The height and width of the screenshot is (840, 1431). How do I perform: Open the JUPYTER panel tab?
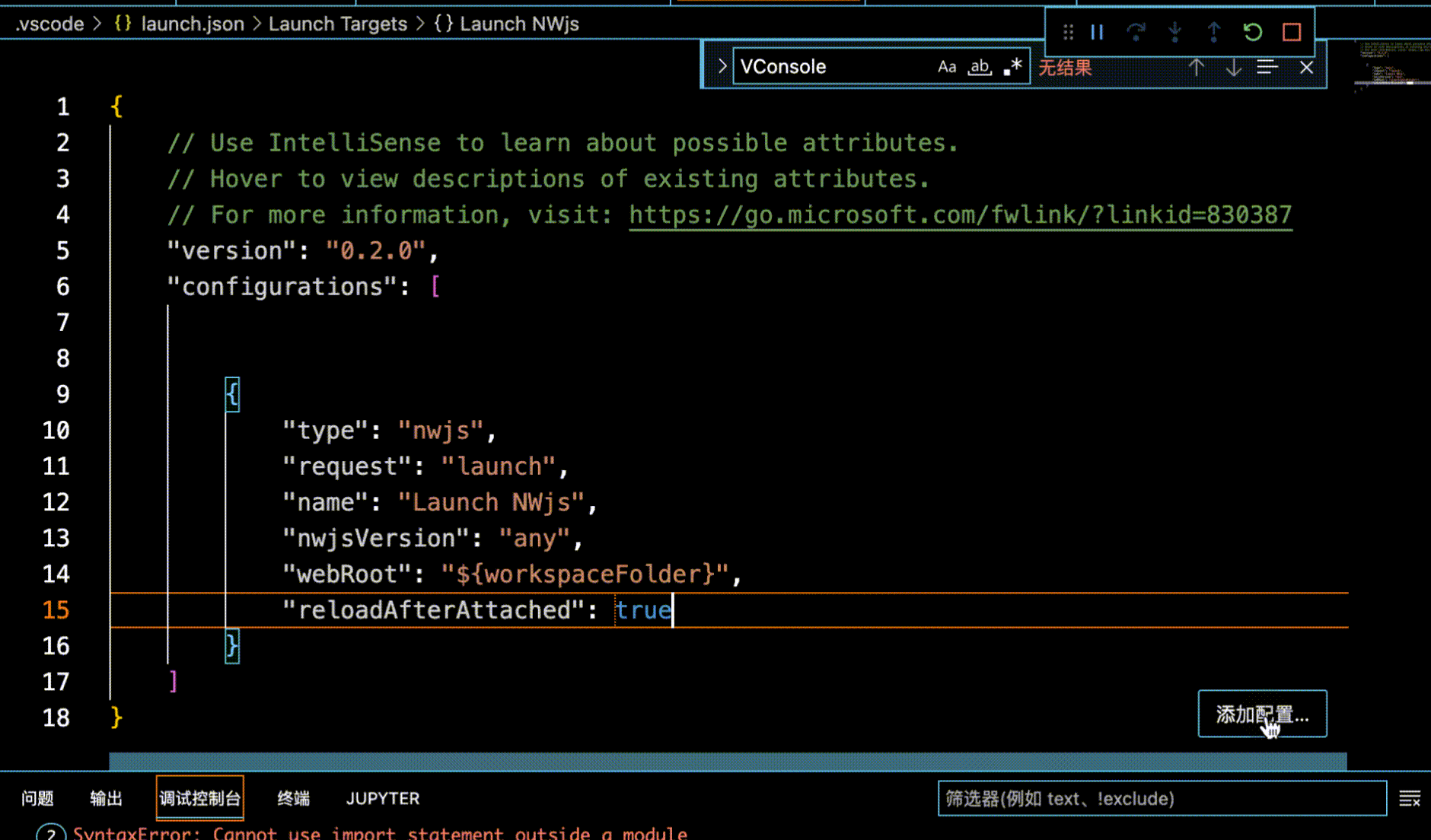[383, 798]
